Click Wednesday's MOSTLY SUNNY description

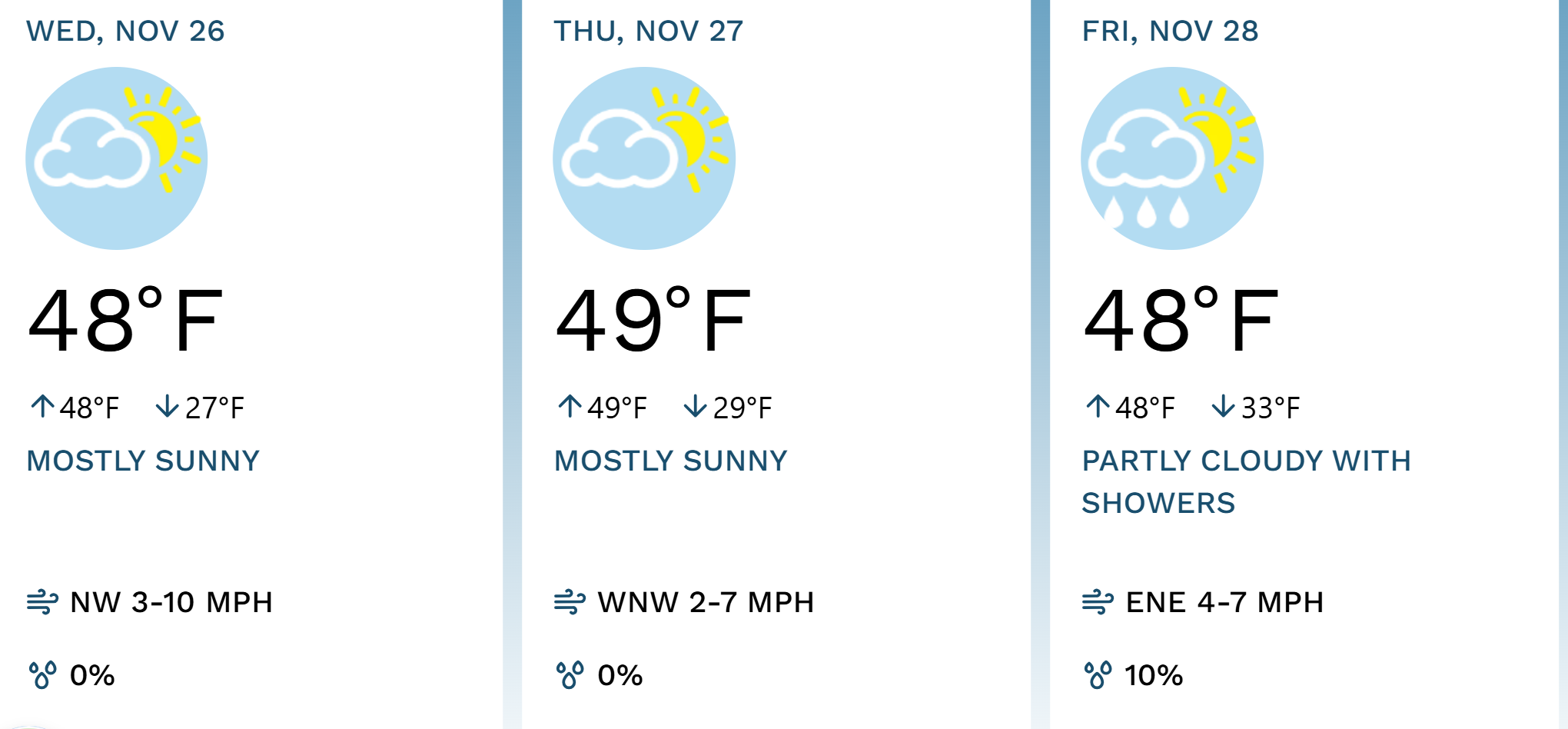click(x=143, y=461)
